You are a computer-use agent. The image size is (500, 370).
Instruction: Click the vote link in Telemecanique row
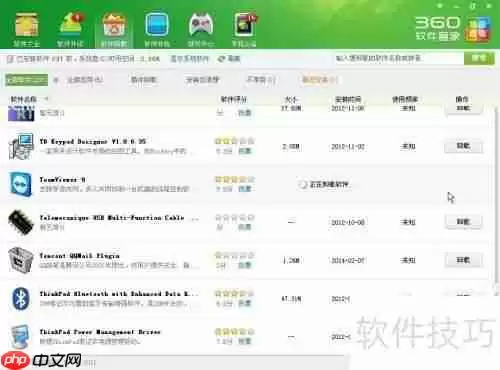[x=245, y=227]
